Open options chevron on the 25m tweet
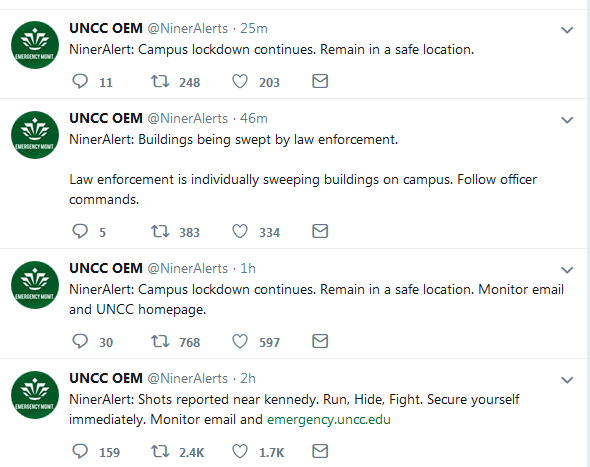This screenshot has height=467, width=590. tap(567, 30)
